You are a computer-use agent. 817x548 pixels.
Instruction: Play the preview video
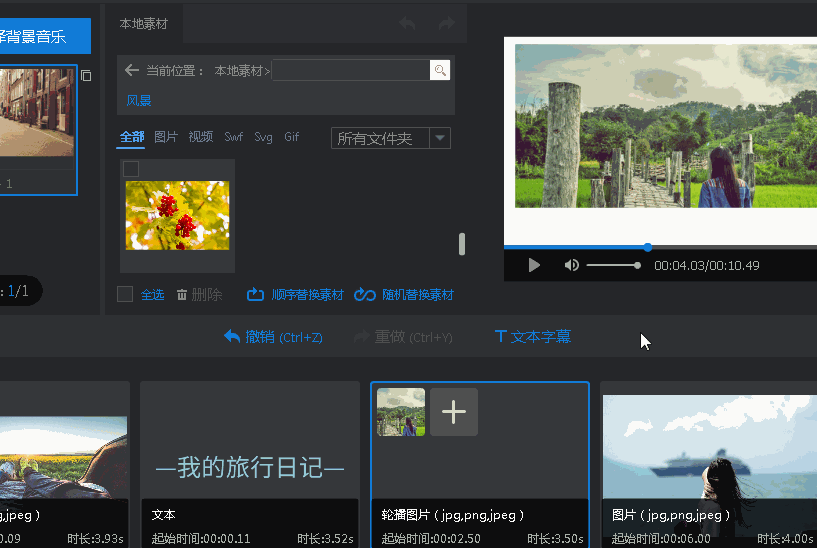point(534,265)
